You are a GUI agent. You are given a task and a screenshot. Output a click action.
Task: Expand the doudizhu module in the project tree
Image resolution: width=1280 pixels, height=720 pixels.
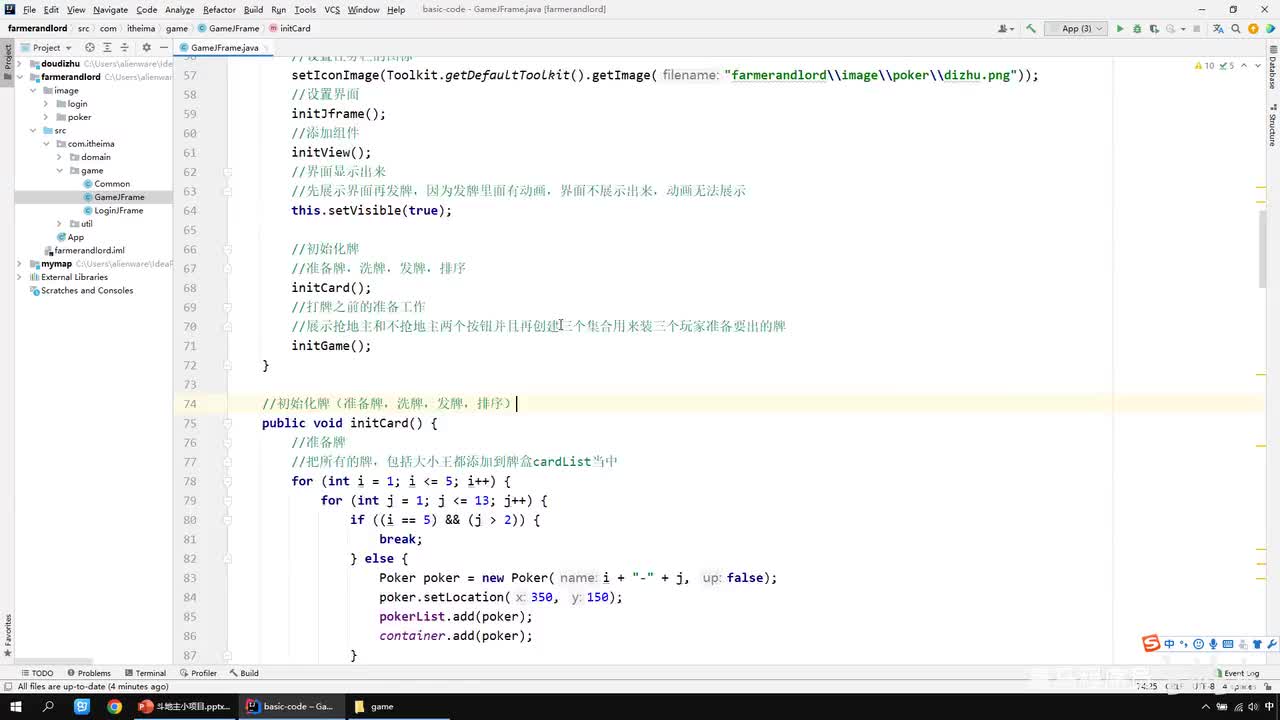[x=20, y=63]
